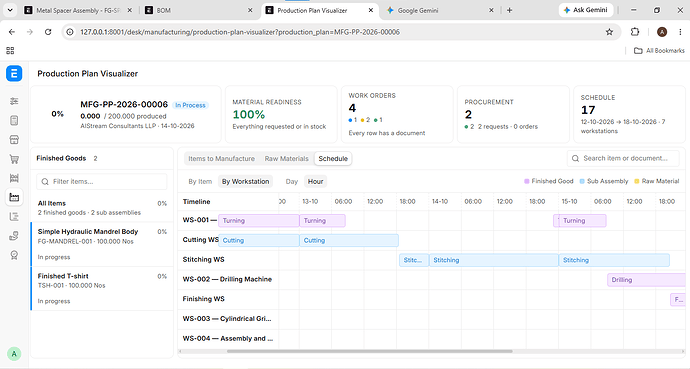Click the Material Readiness 100% card

(x=281, y=114)
